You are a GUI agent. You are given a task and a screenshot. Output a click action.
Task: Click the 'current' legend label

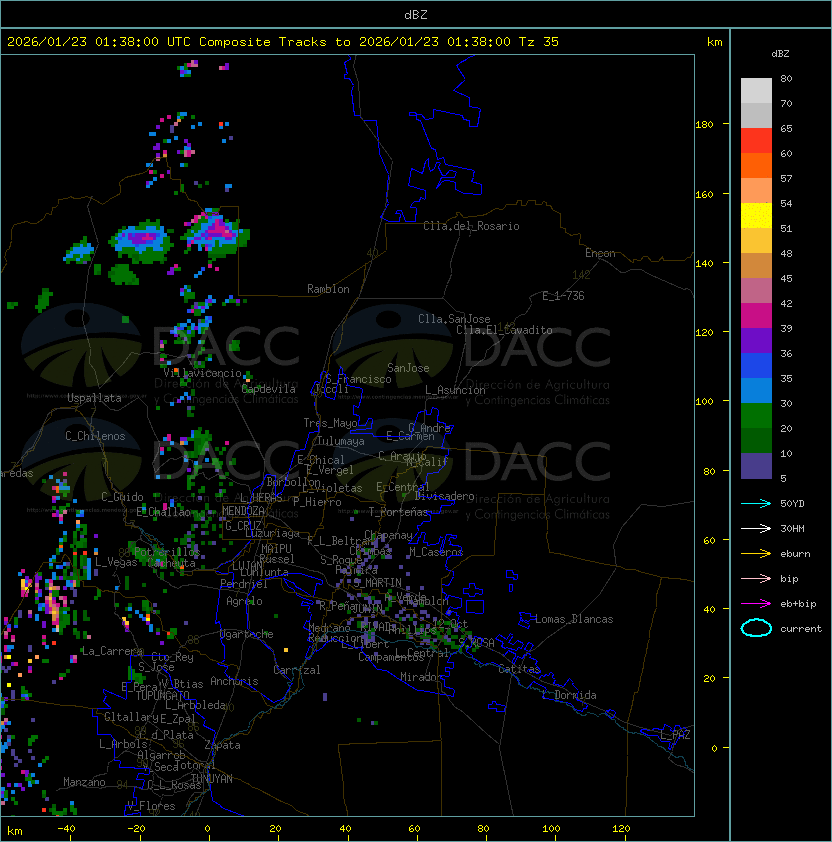(x=801, y=629)
